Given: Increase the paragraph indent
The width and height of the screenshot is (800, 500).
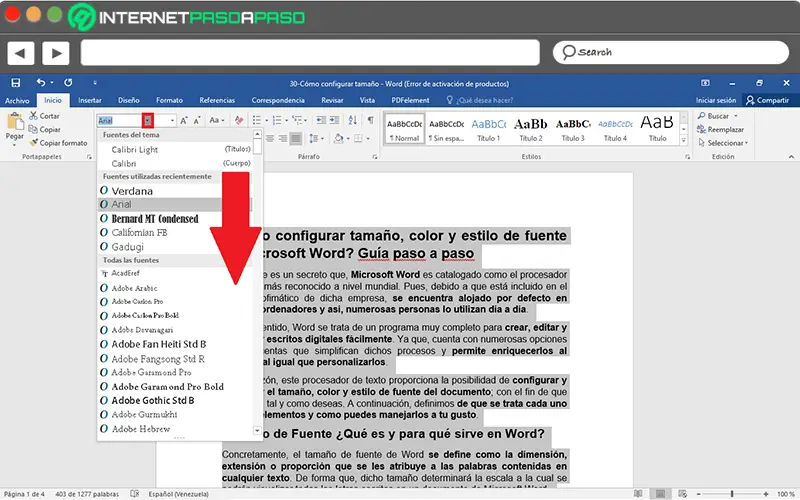Looking at the screenshot, I should click(x=334, y=120).
